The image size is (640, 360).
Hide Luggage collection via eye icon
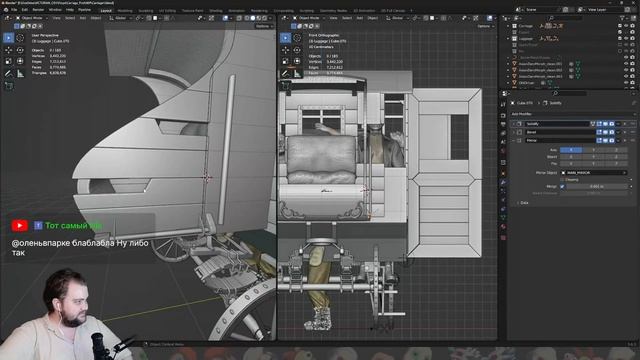point(626,38)
